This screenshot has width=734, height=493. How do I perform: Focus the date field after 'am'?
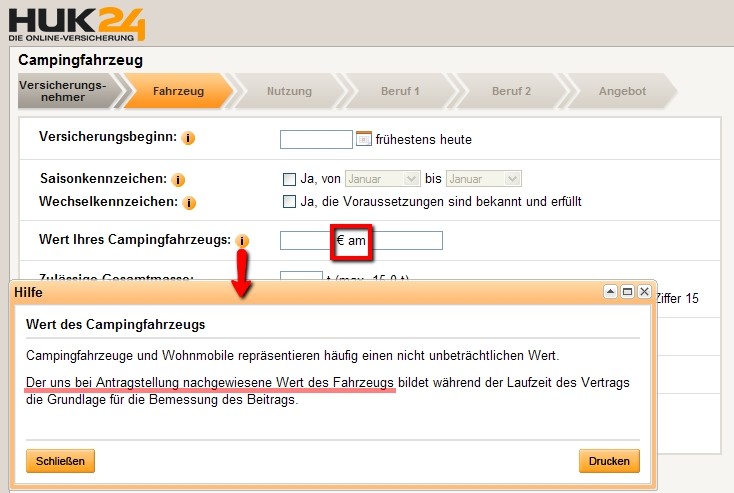[406, 241]
